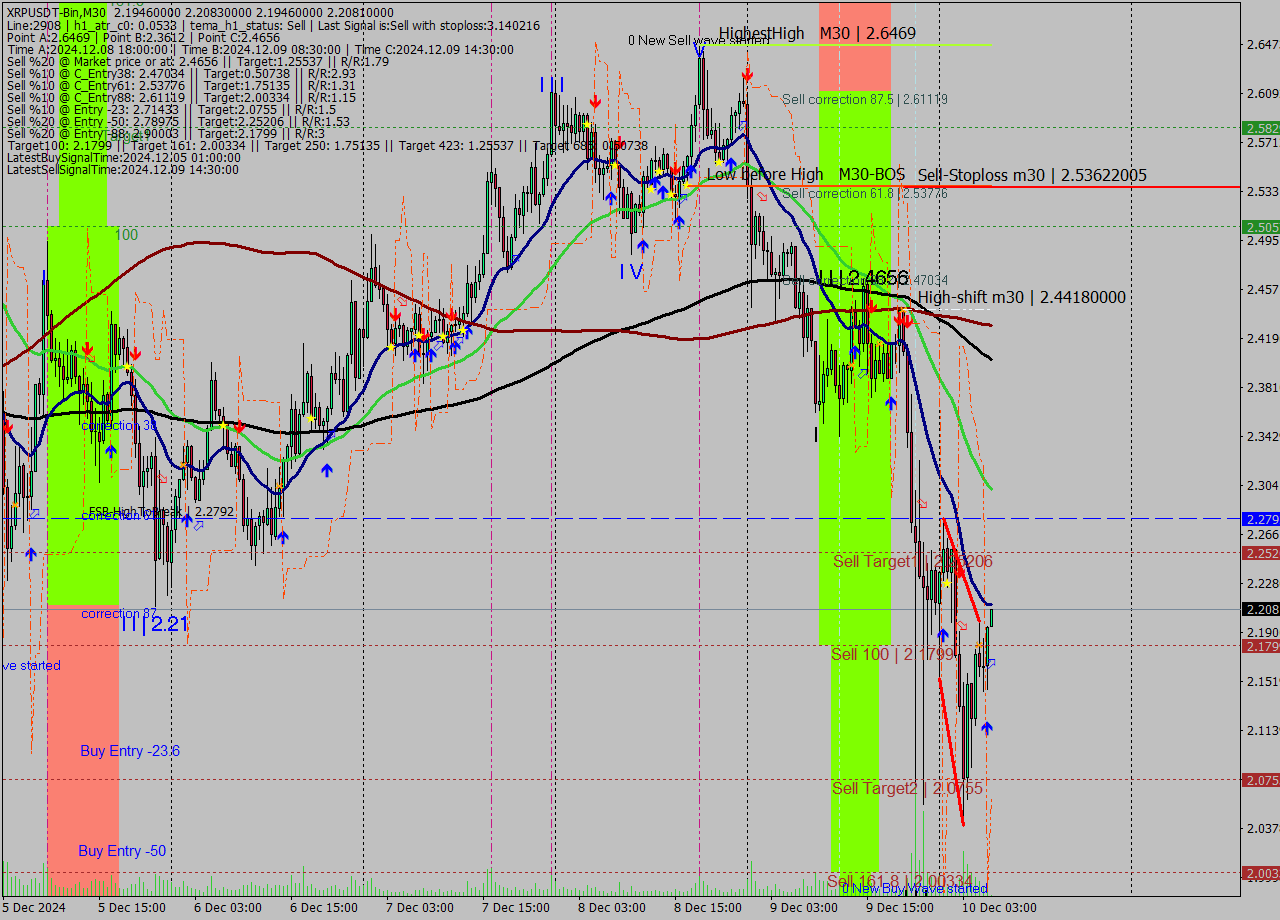Click the 'Sell %10 @ C_Entry38' info line

[x=181, y=73]
